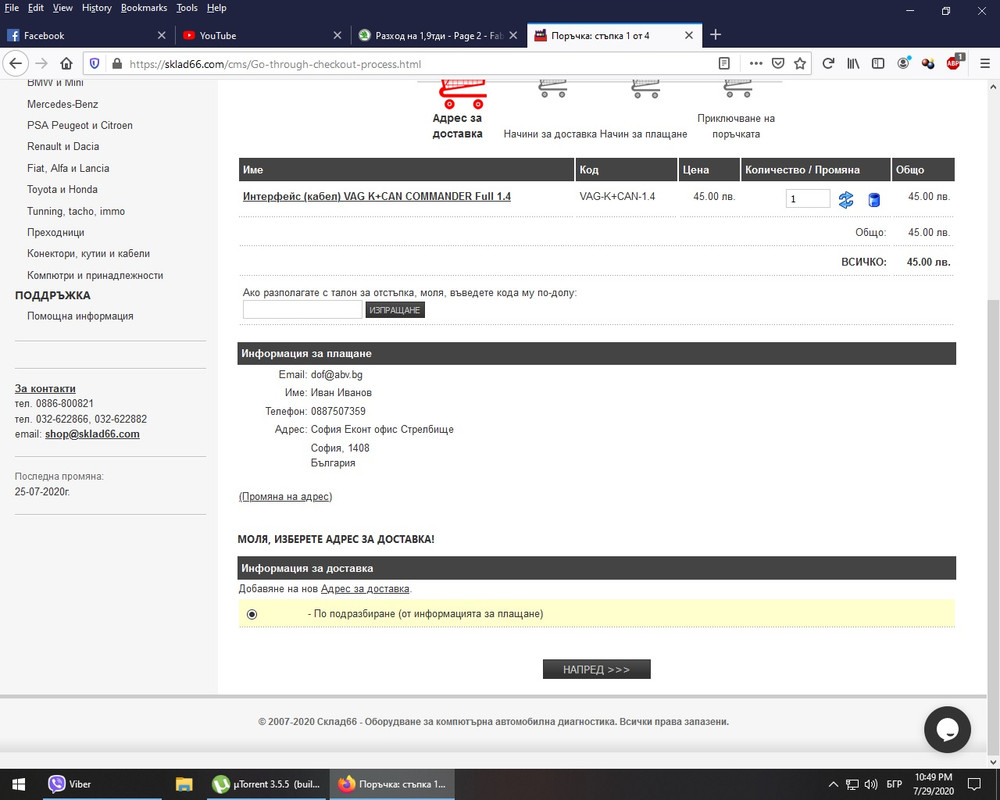Switch to the YouTube tab
This screenshot has height=800, width=1000.
pyautogui.click(x=262, y=36)
